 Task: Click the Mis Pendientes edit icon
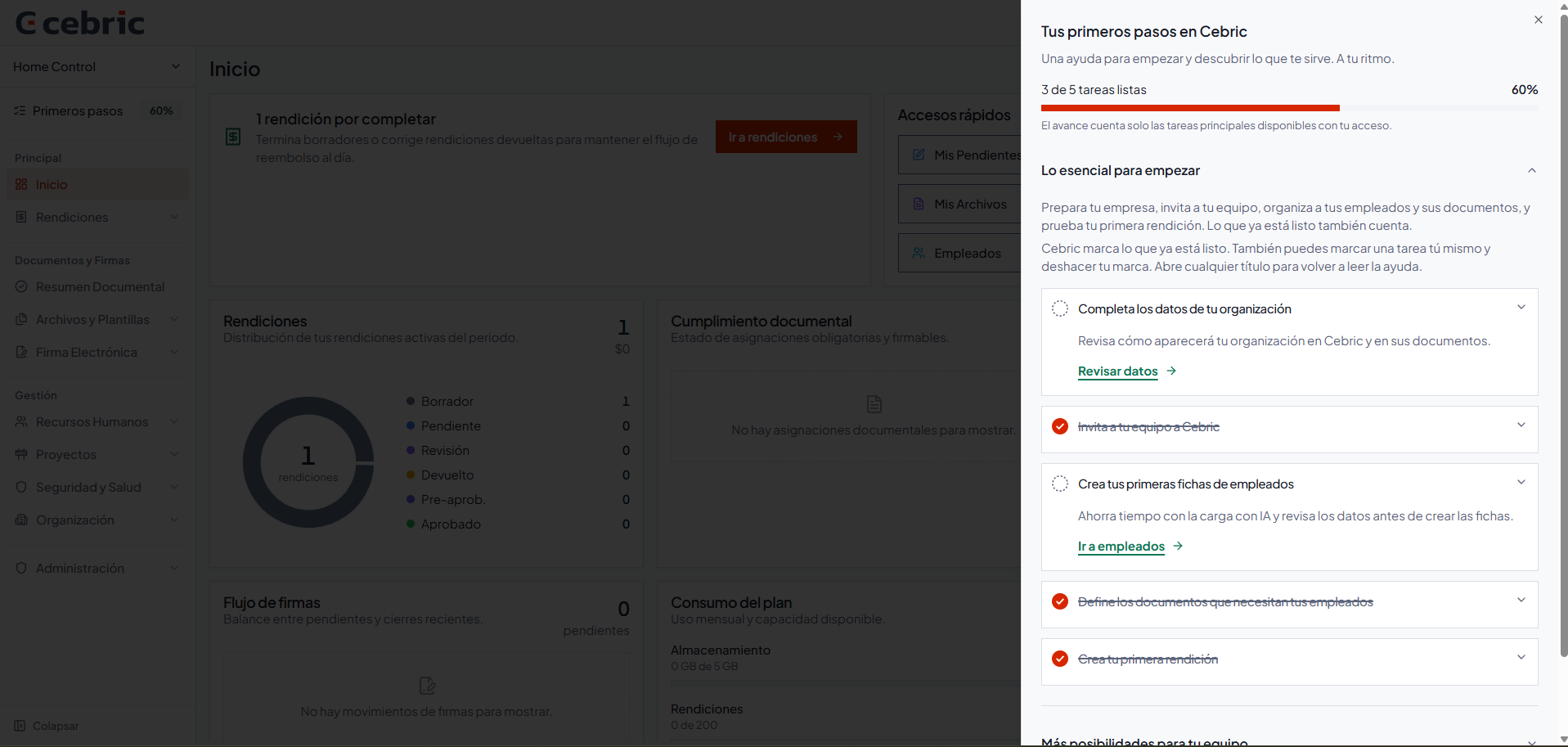[x=919, y=155]
